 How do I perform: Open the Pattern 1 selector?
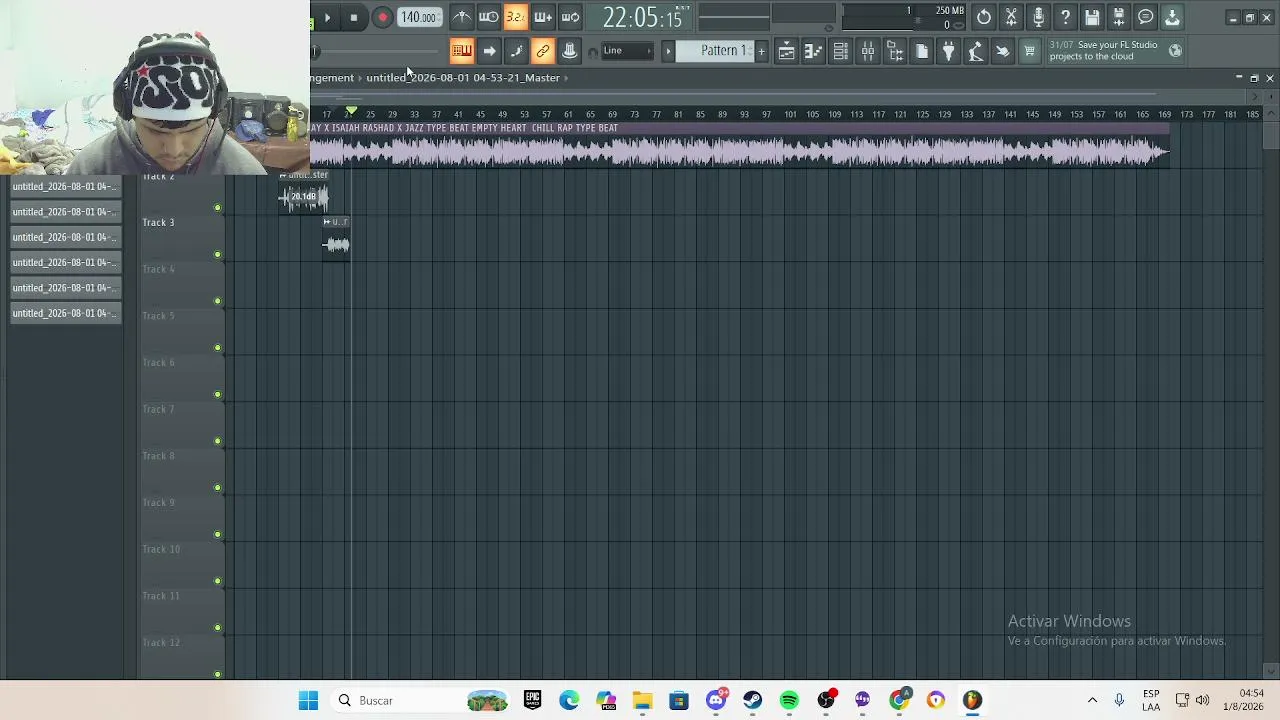(x=716, y=51)
